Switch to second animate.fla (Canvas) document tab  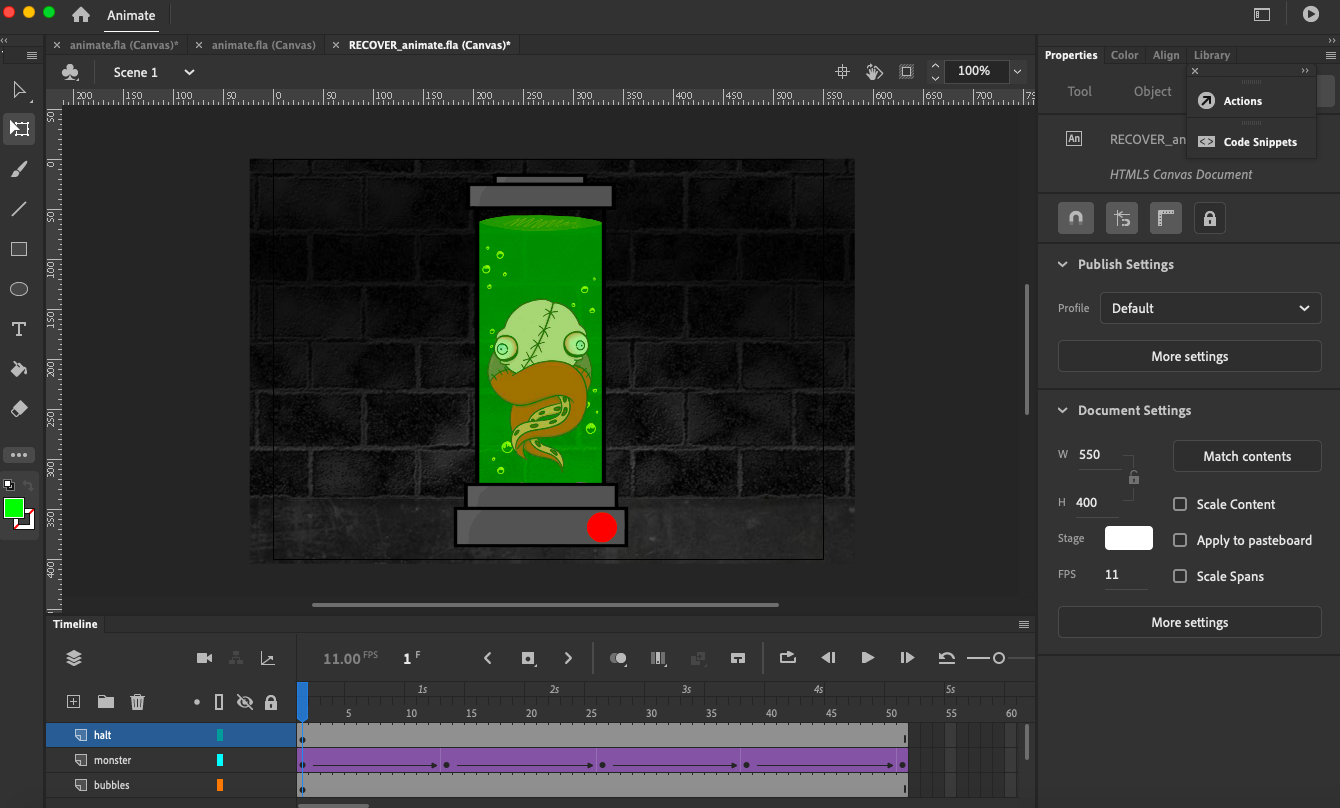tap(263, 45)
